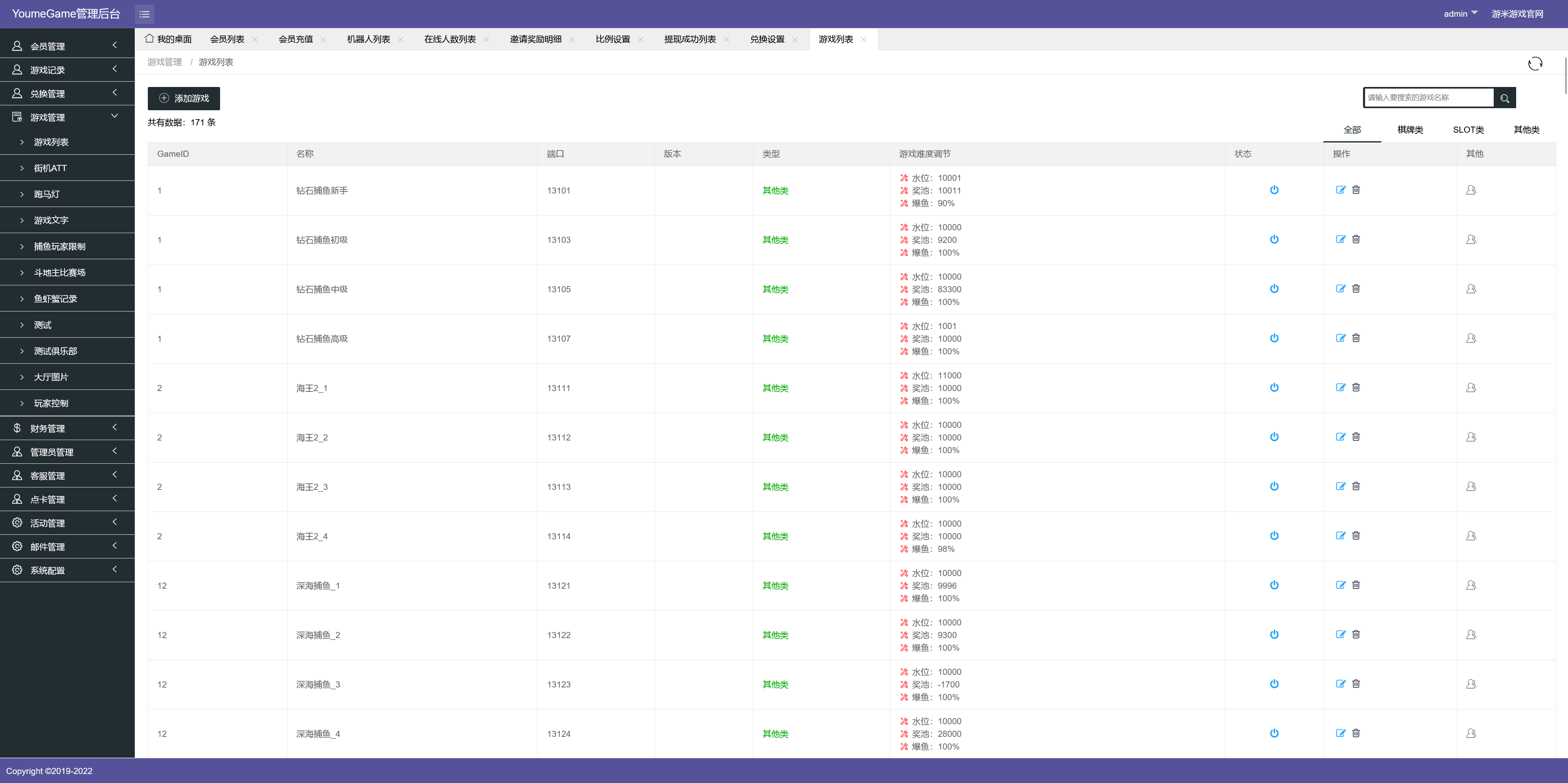This screenshot has width=1568, height=783.
Task: Toggle sidebar with the hamburger menu icon
Action: point(144,14)
